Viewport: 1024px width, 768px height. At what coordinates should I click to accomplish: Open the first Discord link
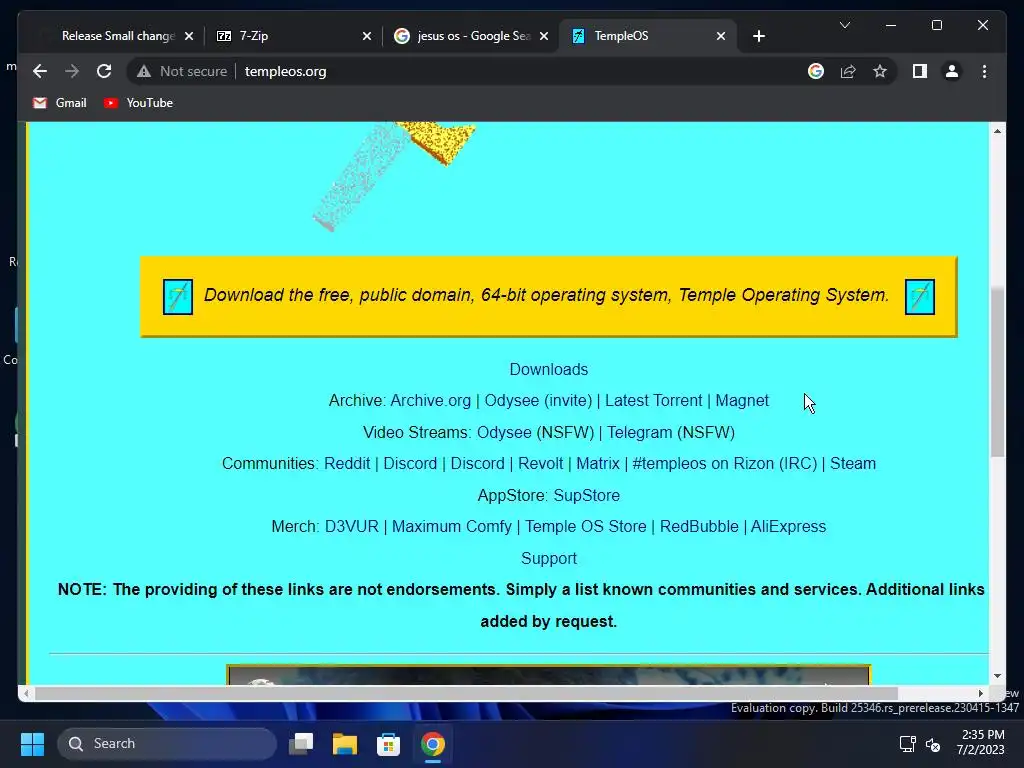[x=410, y=463]
